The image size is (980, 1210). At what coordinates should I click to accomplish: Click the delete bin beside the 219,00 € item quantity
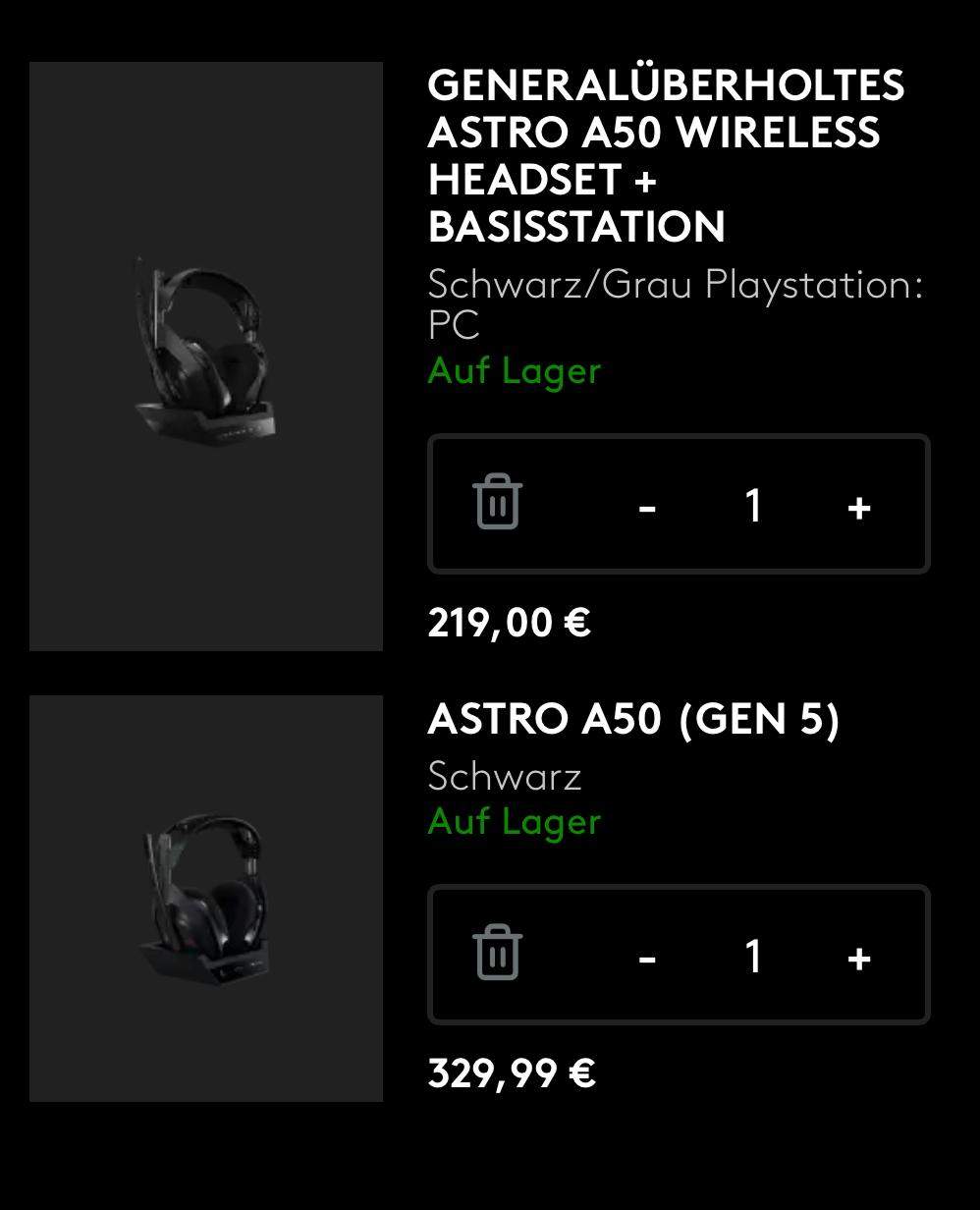pyautogui.click(x=498, y=504)
